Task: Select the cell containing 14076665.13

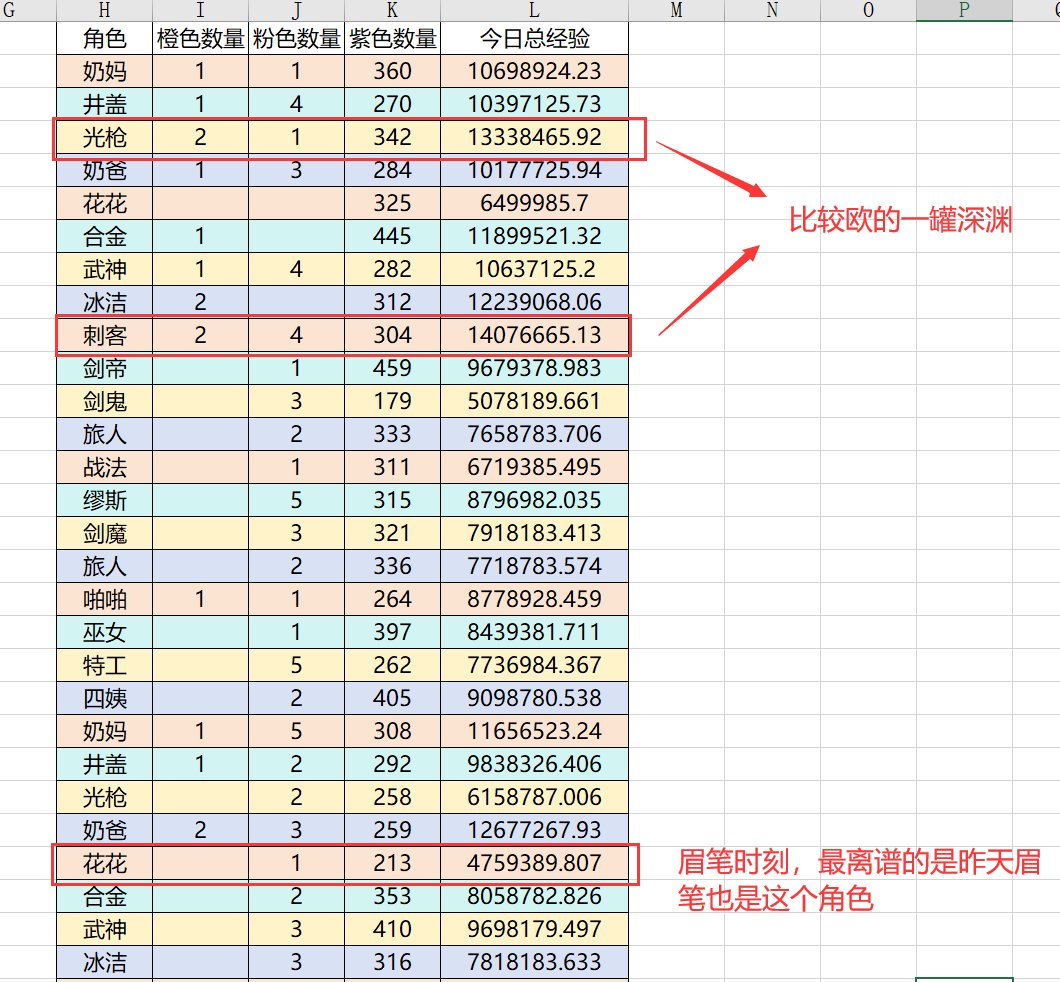Action: (534, 336)
